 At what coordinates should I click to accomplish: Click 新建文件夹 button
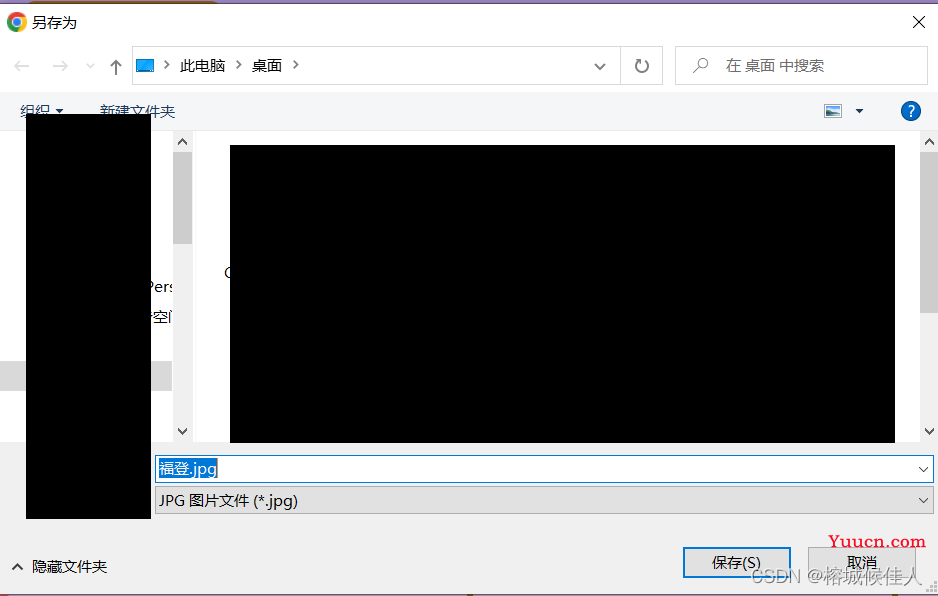pyautogui.click(x=138, y=111)
